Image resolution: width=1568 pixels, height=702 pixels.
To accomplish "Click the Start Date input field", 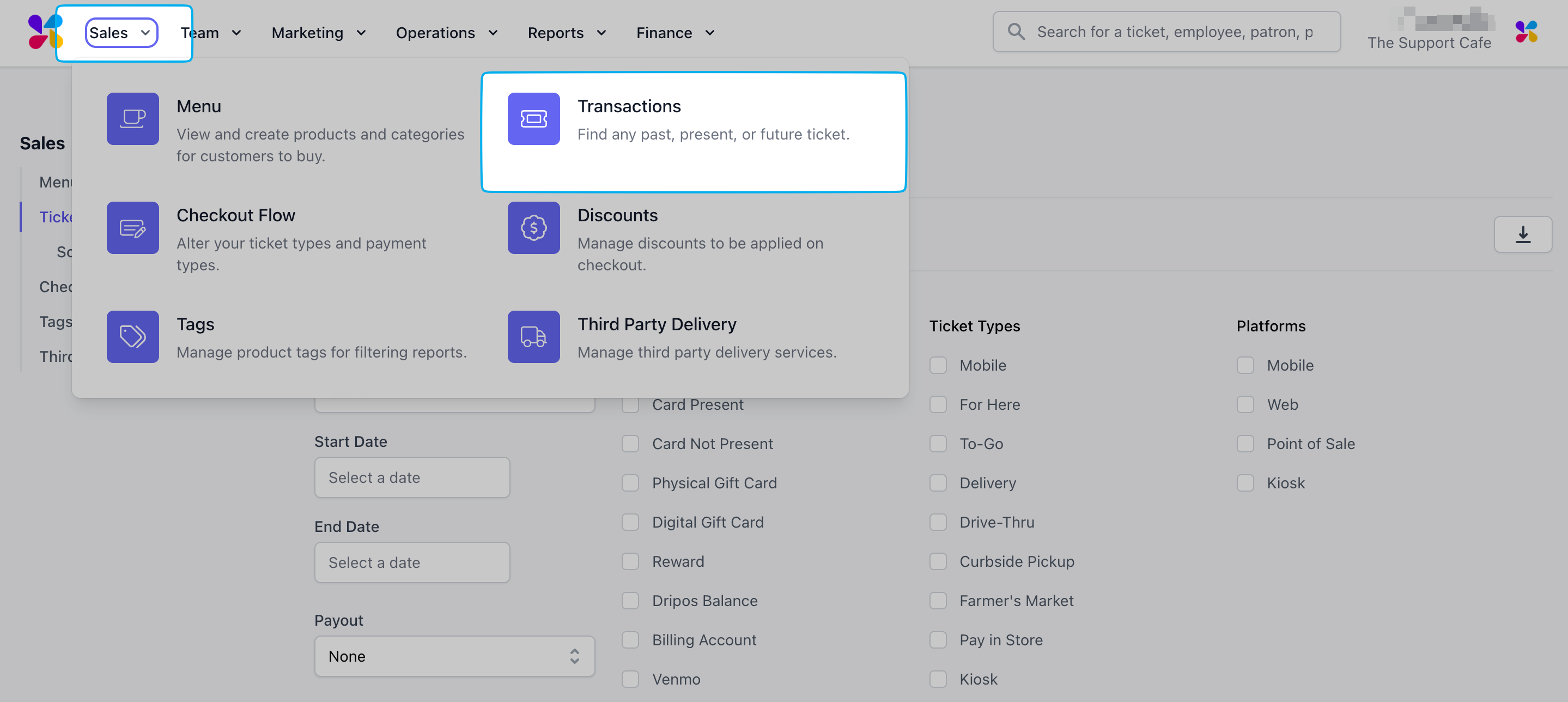I will click(x=412, y=477).
